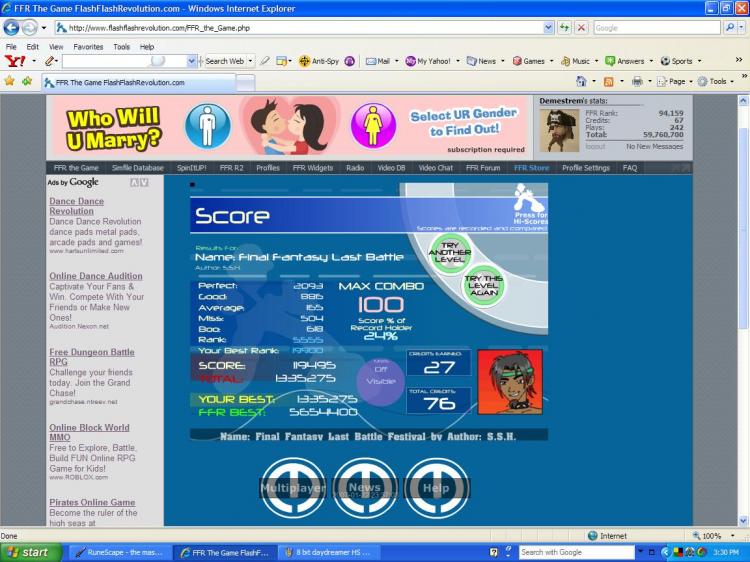The width and height of the screenshot is (750, 562).
Task: Open the Yahoo Answers toolbar button
Action: click(629, 61)
